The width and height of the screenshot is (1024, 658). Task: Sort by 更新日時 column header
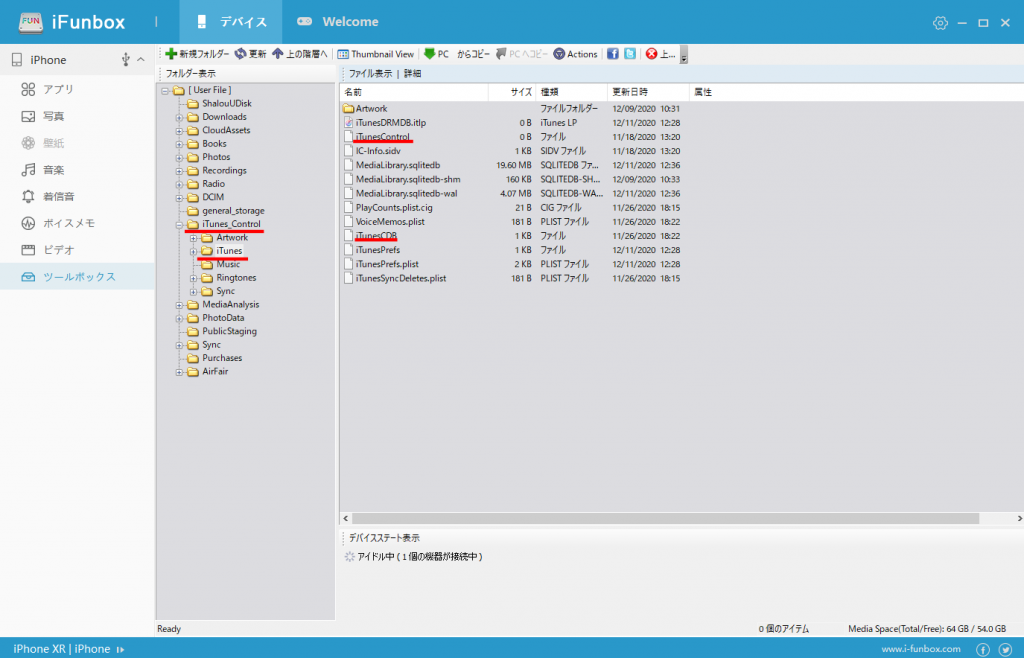(648, 92)
